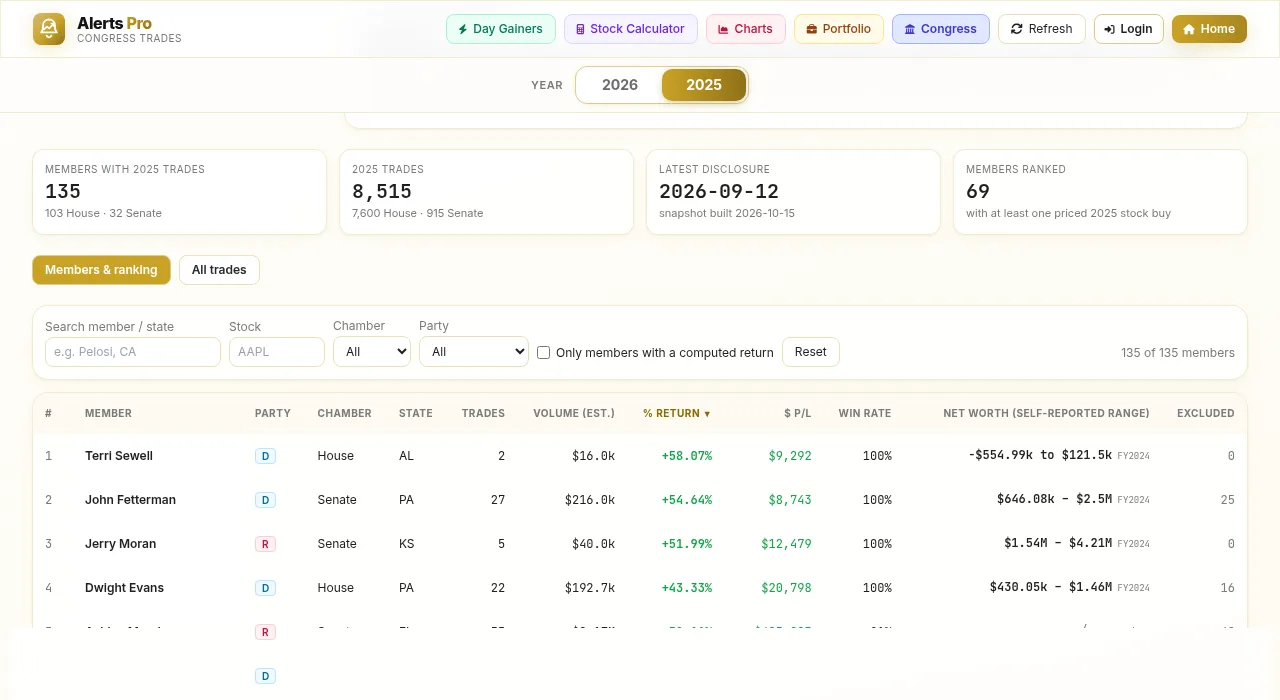Sort by the Member column header

(x=108, y=413)
